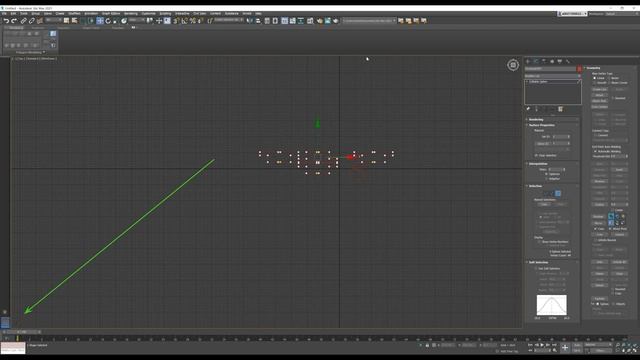Select Spline sub-object level icon
The height and width of the screenshot is (360, 640).
pyautogui.click(x=558, y=193)
